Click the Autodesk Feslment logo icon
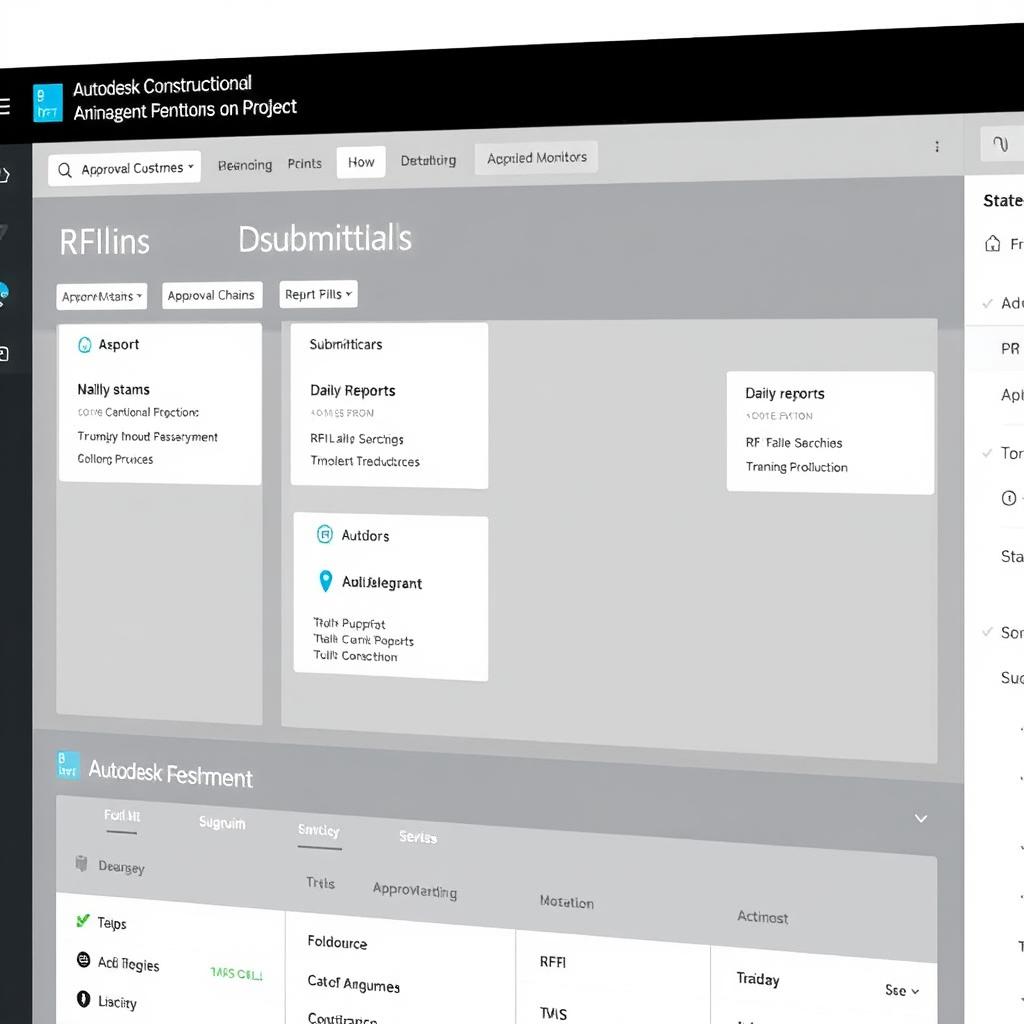This screenshot has height=1024, width=1024. click(68, 765)
